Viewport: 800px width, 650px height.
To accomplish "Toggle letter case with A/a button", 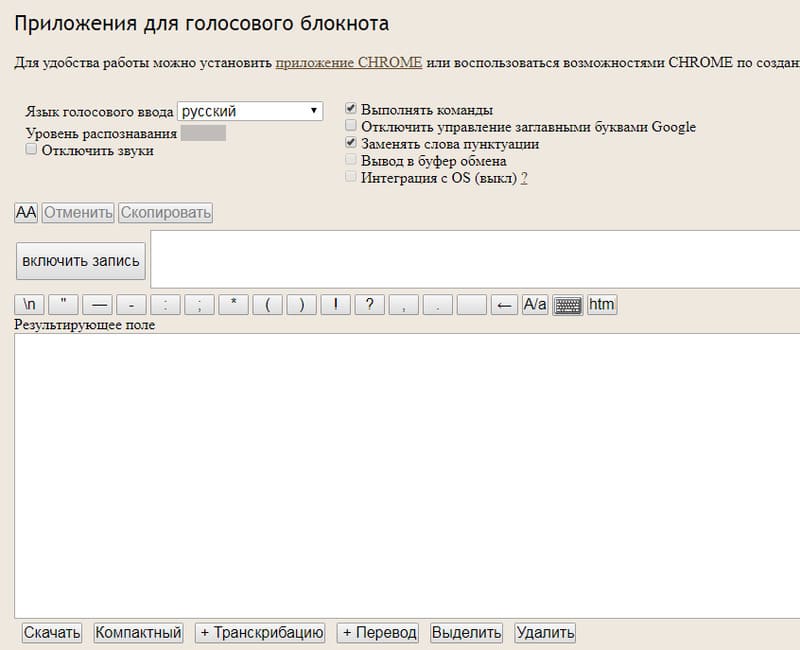I will (535, 305).
